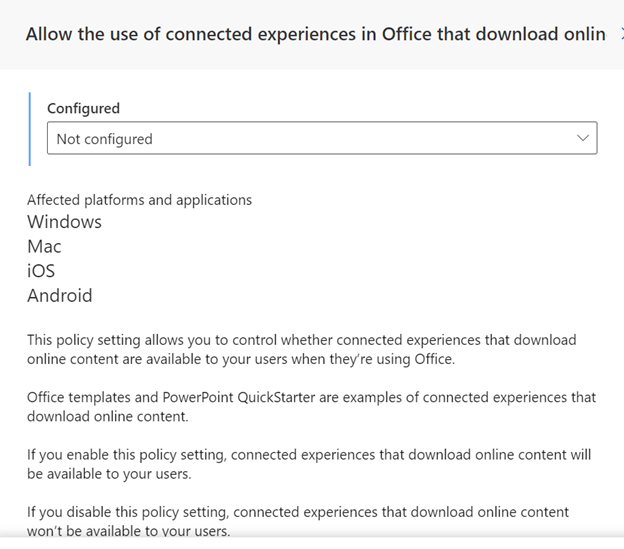This screenshot has width=624, height=549.
Task: Click the 'be available to your users.' line
Action: (x=109, y=474)
